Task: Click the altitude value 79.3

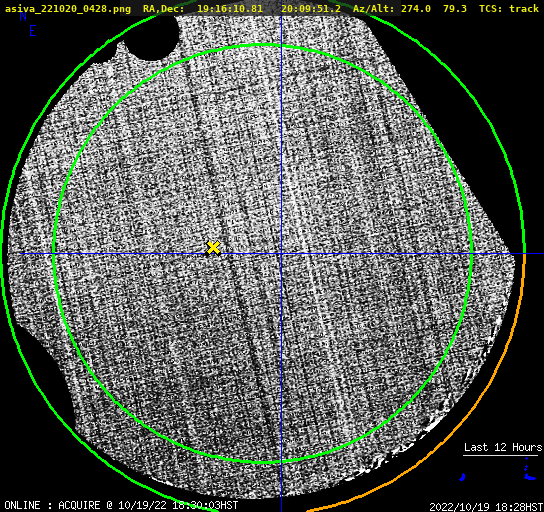Action: click(455, 8)
